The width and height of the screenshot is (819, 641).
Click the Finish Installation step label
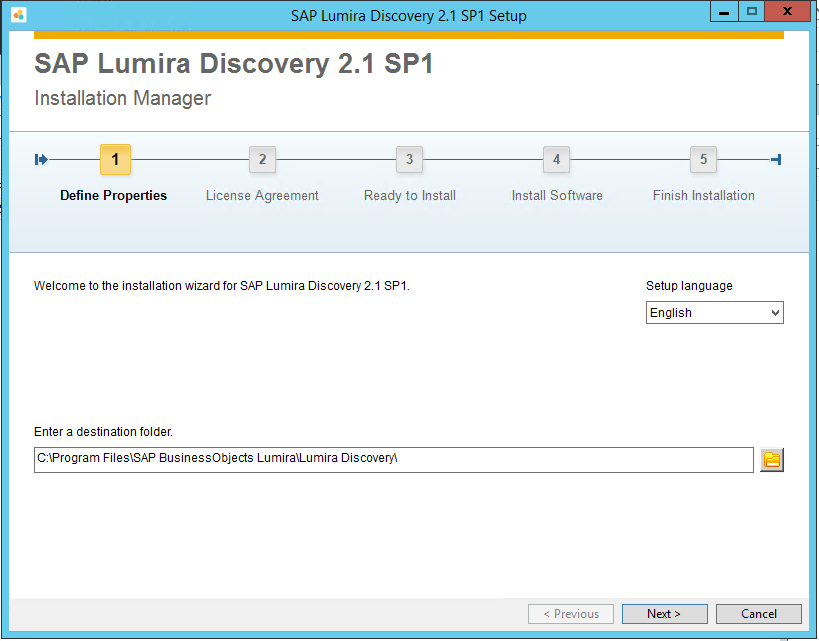pos(704,195)
